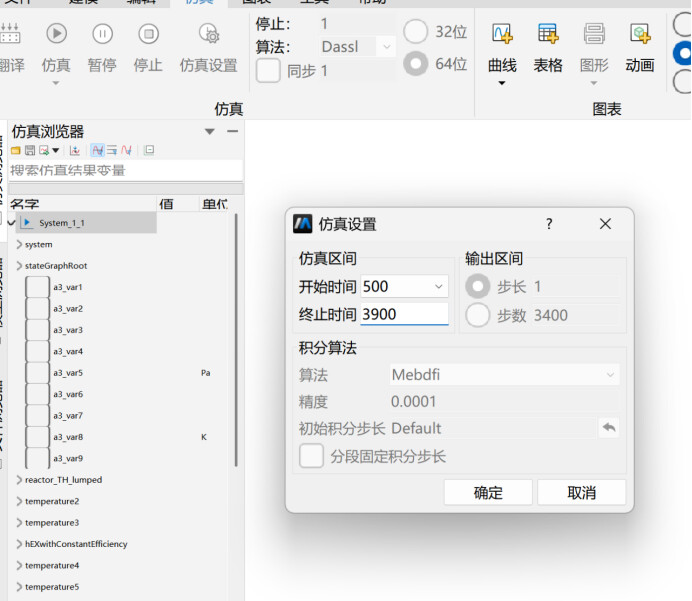The width and height of the screenshot is (692, 601).
Task: Click the 精度 0.0001 field
Action: click(504, 402)
